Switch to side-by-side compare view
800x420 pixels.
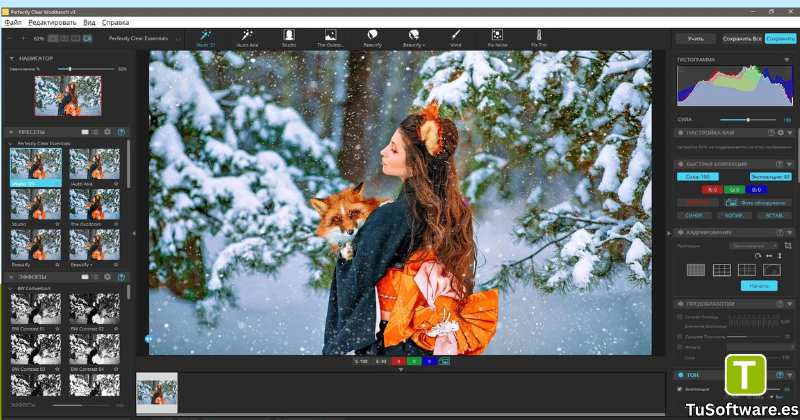64,38
